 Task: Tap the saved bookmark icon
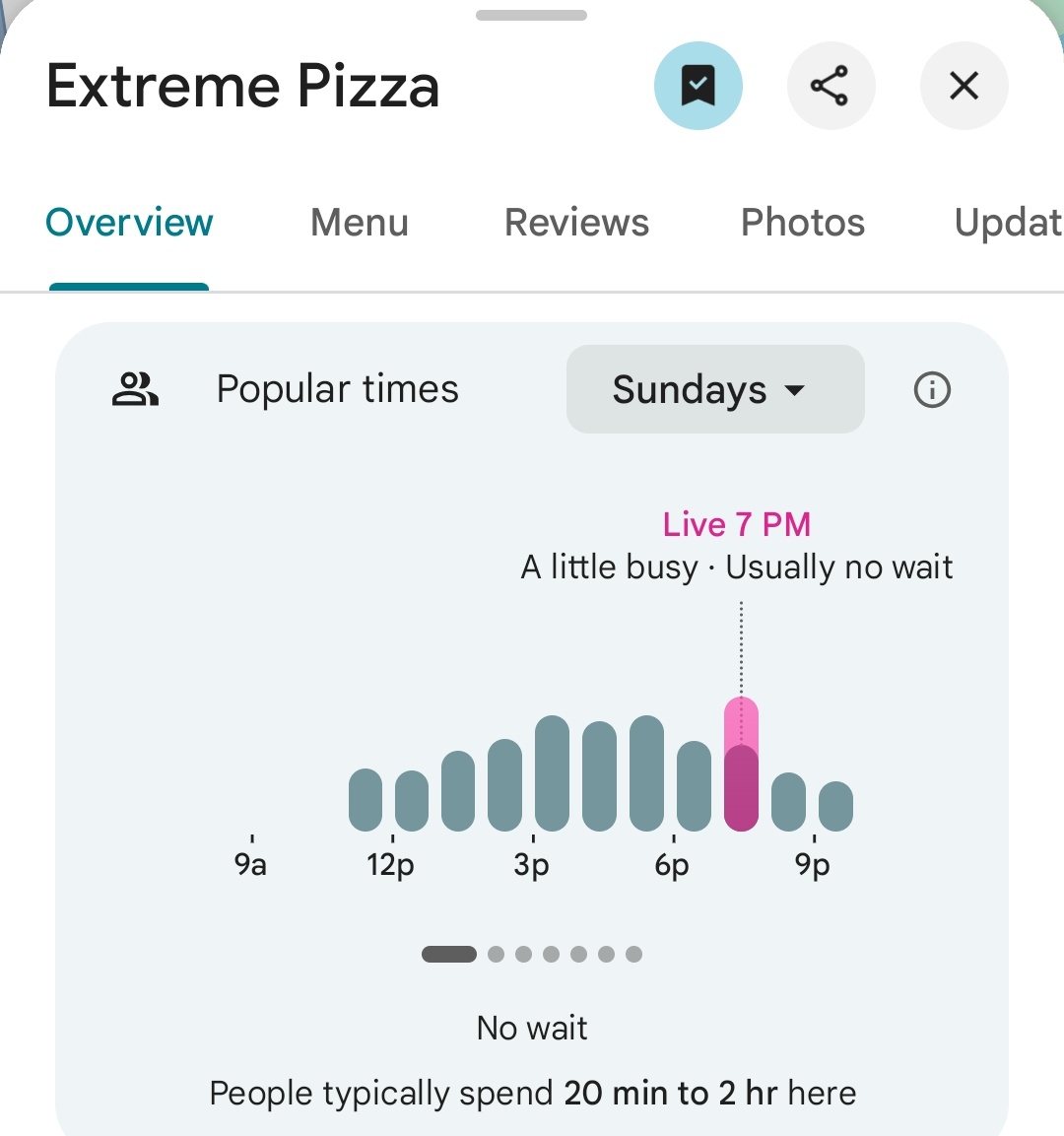(698, 86)
